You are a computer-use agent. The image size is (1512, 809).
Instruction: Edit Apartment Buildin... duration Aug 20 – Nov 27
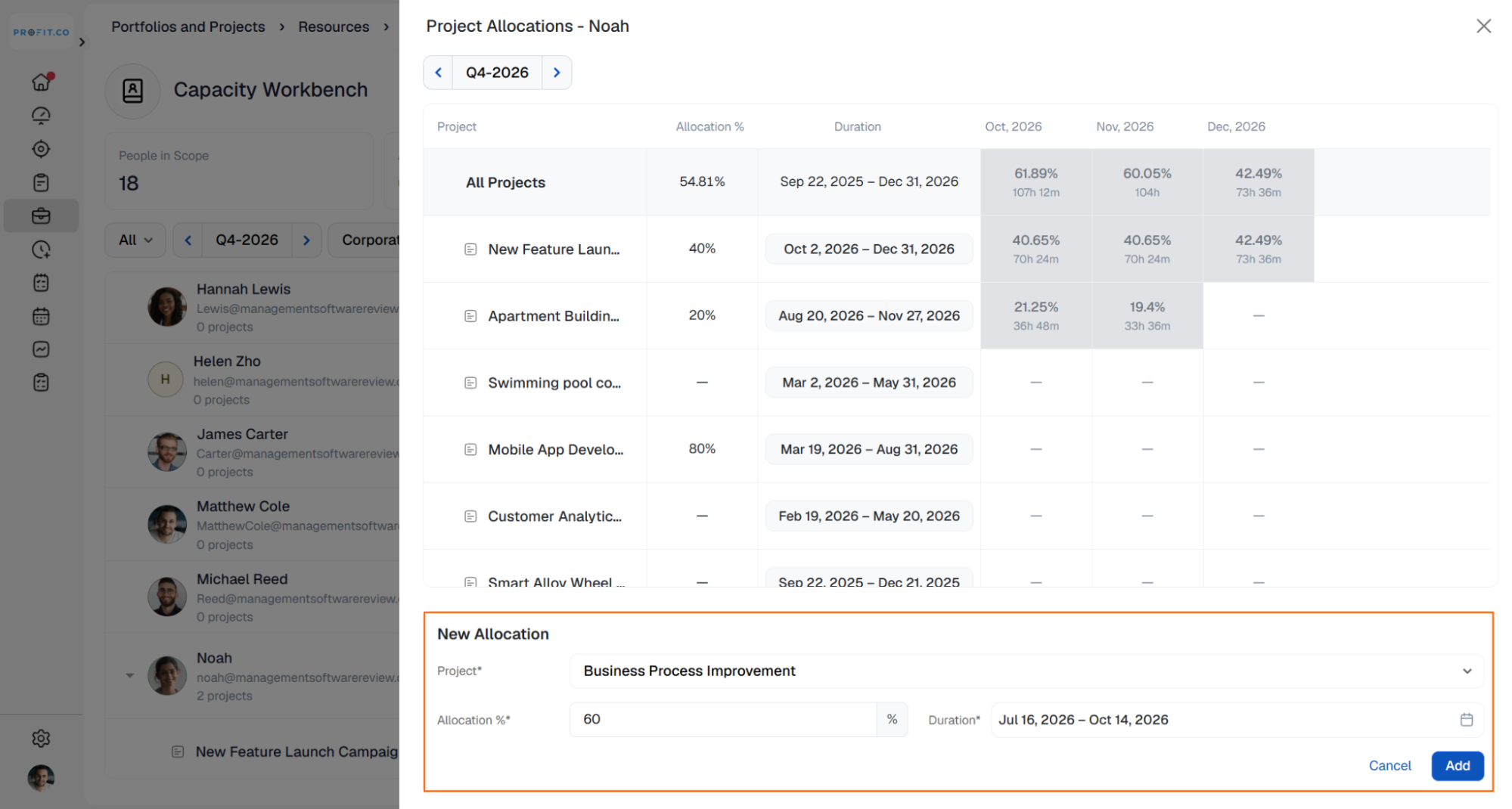tap(868, 315)
